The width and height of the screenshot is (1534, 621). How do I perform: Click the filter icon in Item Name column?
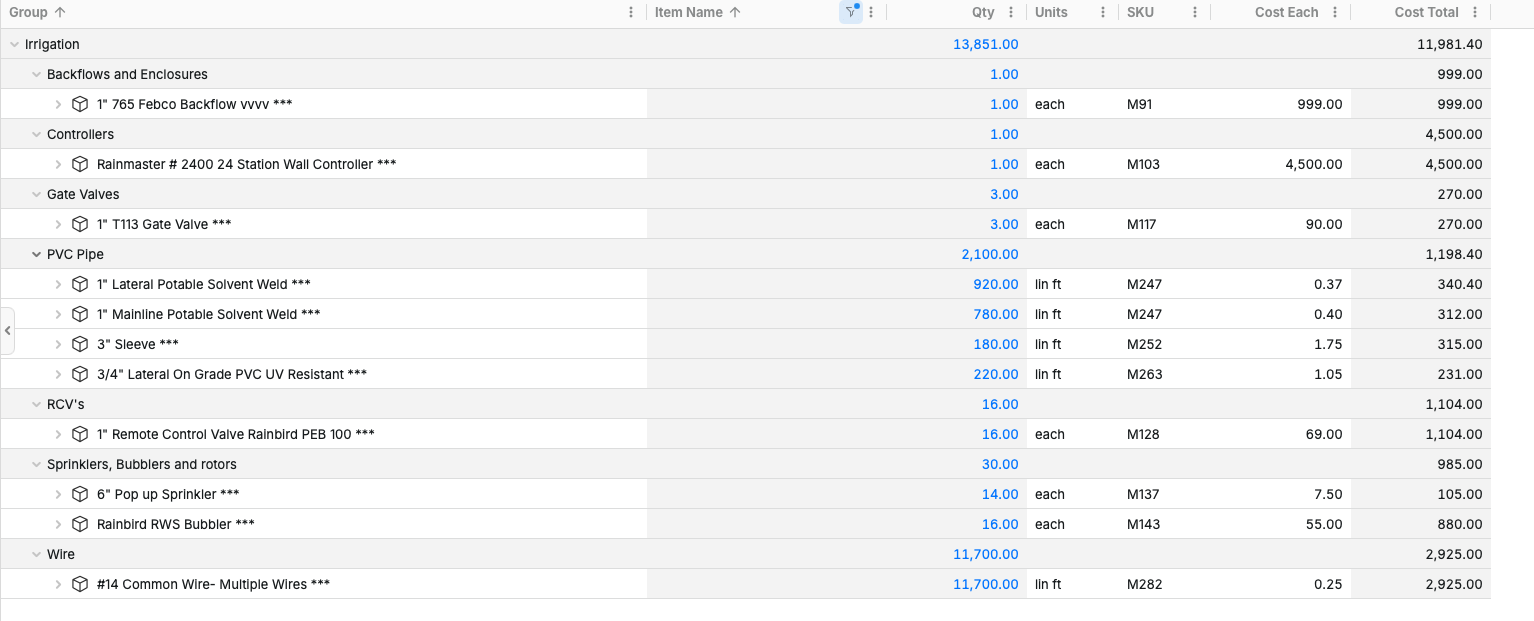[x=851, y=13]
